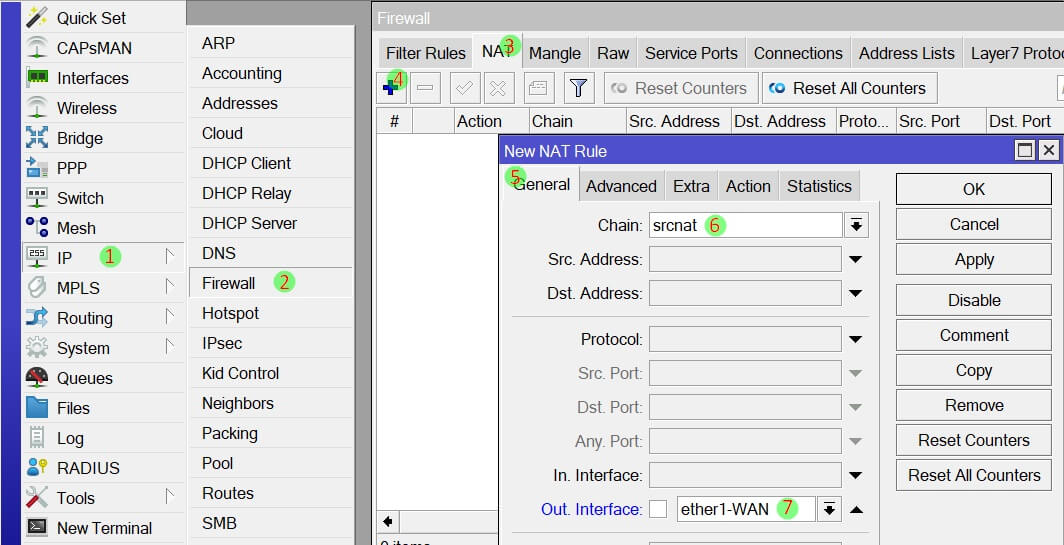This screenshot has width=1064, height=545.
Task: Collapse the Out. Interface field arrow
Action: pos(856,509)
